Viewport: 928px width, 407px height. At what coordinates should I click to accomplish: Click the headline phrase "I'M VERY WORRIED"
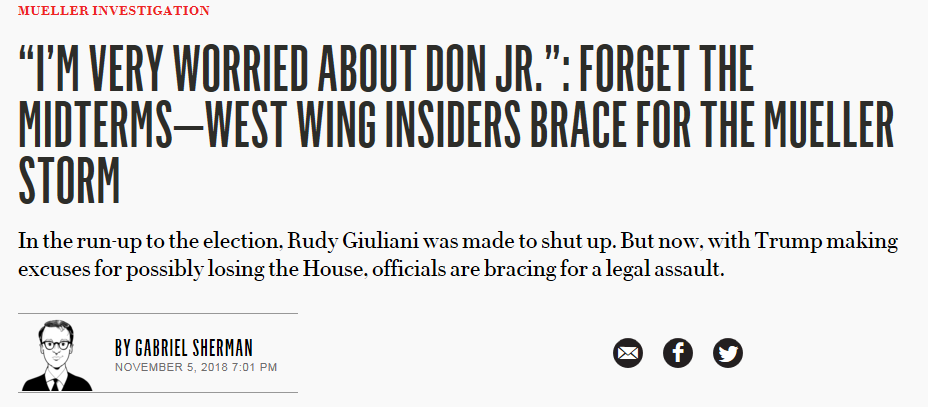coord(162,69)
